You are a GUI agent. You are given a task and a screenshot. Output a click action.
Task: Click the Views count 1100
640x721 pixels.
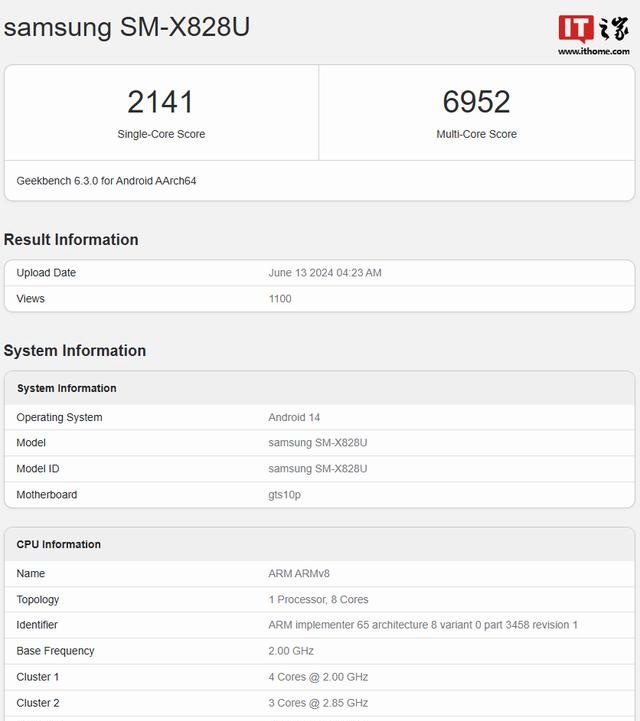pyautogui.click(x=280, y=299)
